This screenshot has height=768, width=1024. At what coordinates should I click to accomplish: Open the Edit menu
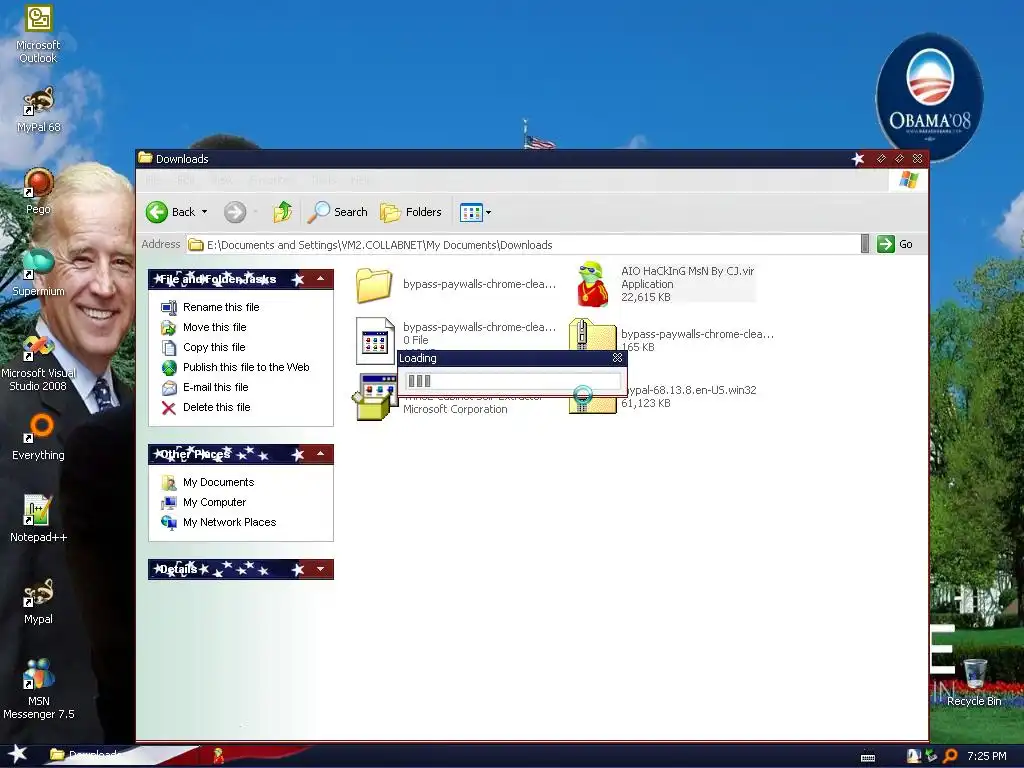(x=185, y=180)
